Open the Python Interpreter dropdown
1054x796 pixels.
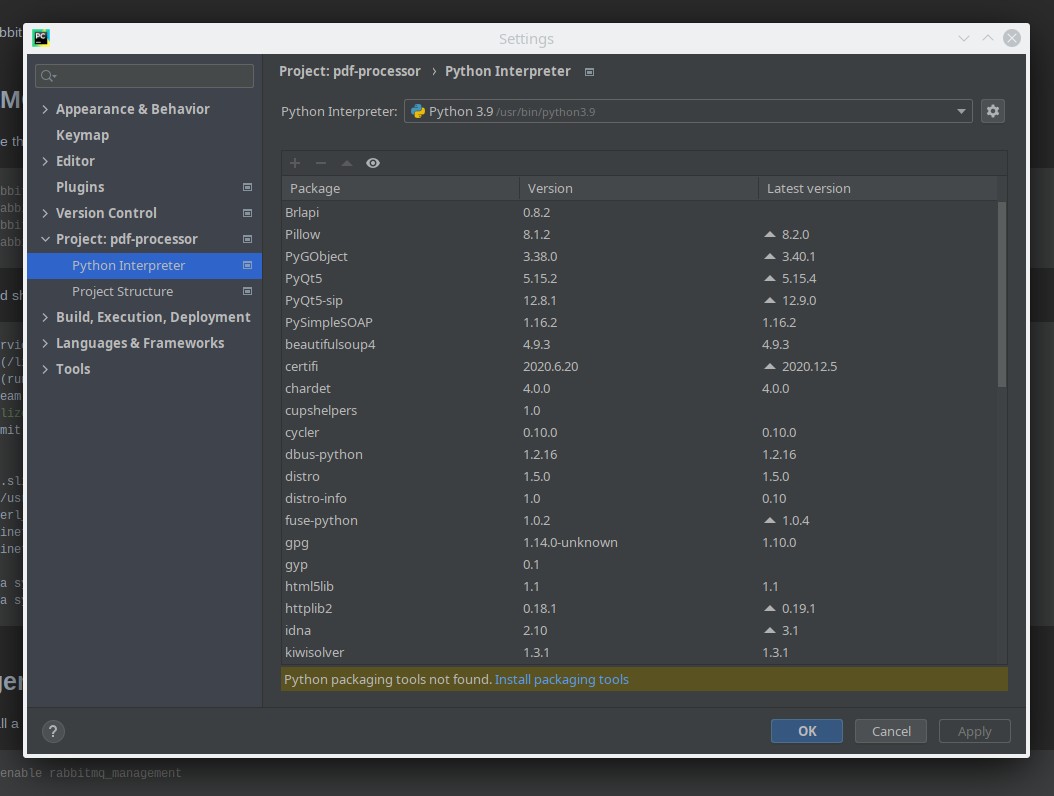(688, 111)
